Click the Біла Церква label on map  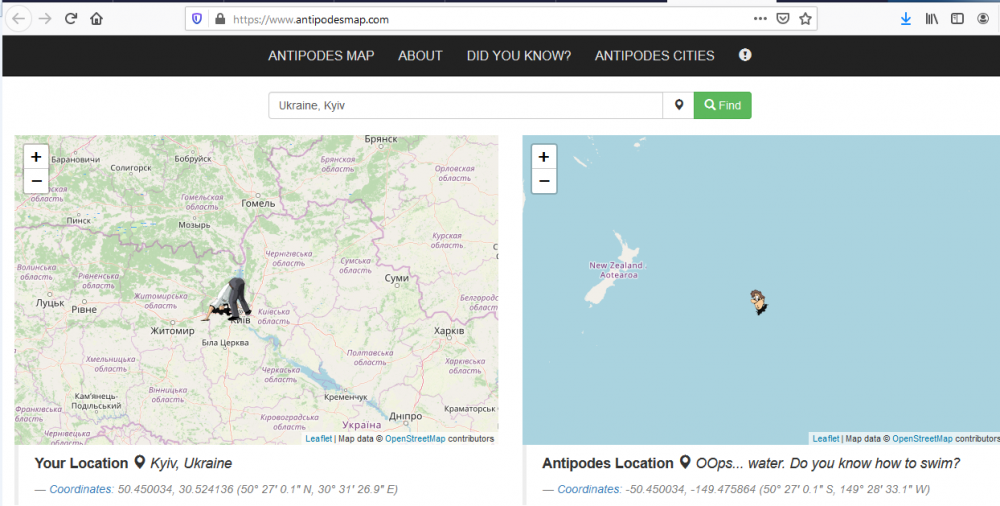pos(225,343)
